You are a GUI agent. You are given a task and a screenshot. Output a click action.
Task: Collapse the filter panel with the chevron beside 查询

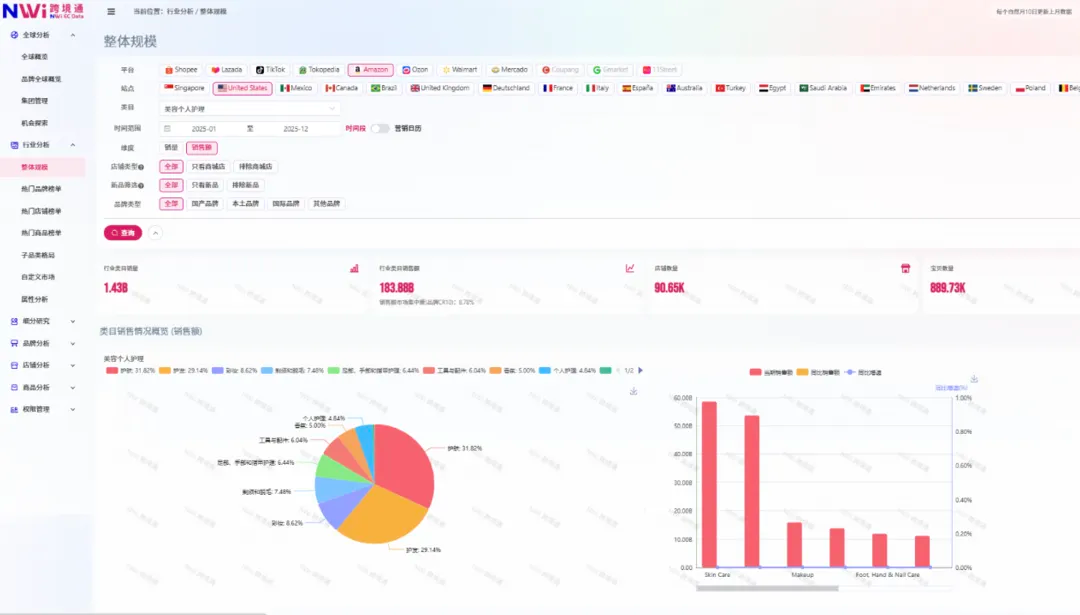(x=156, y=233)
